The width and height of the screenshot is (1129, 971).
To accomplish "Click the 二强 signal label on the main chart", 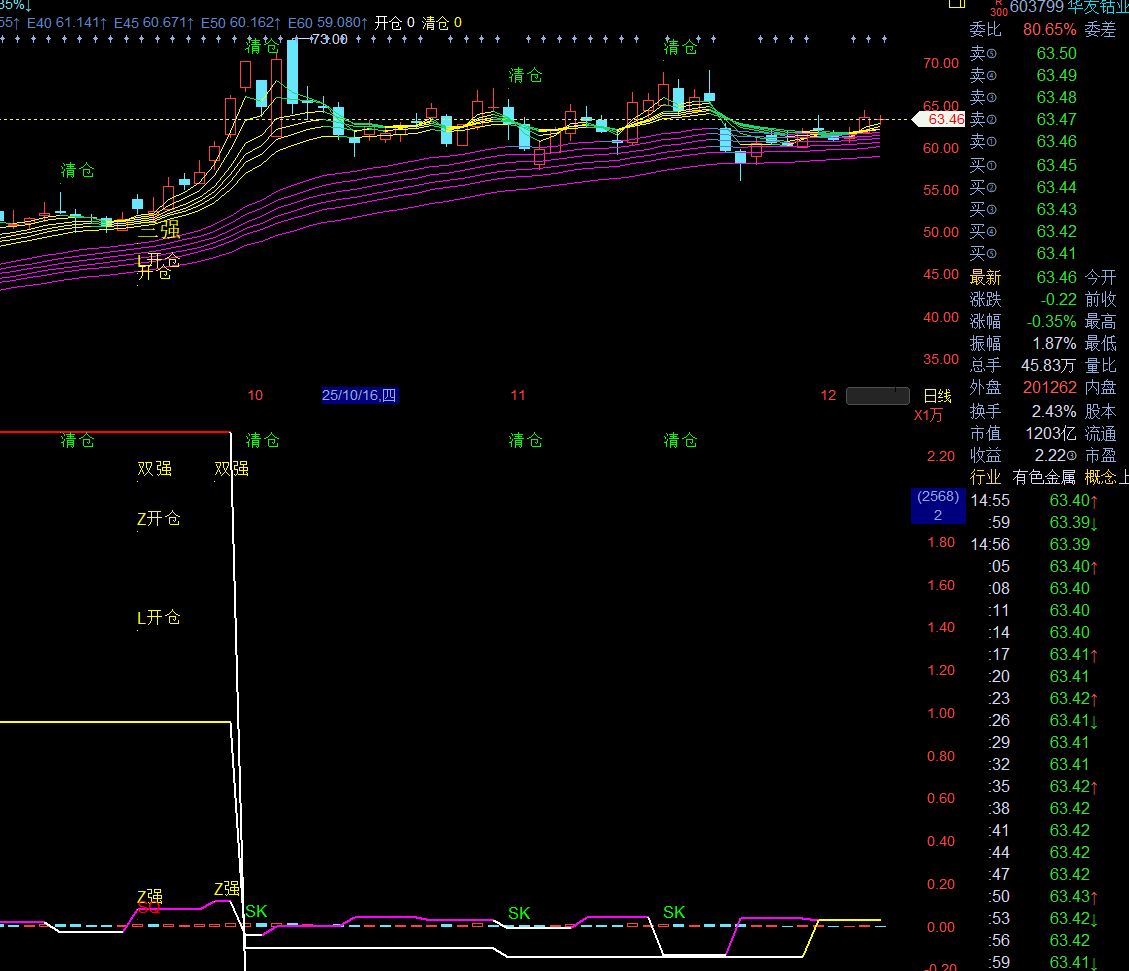I will pyautogui.click(x=159, y=230).
